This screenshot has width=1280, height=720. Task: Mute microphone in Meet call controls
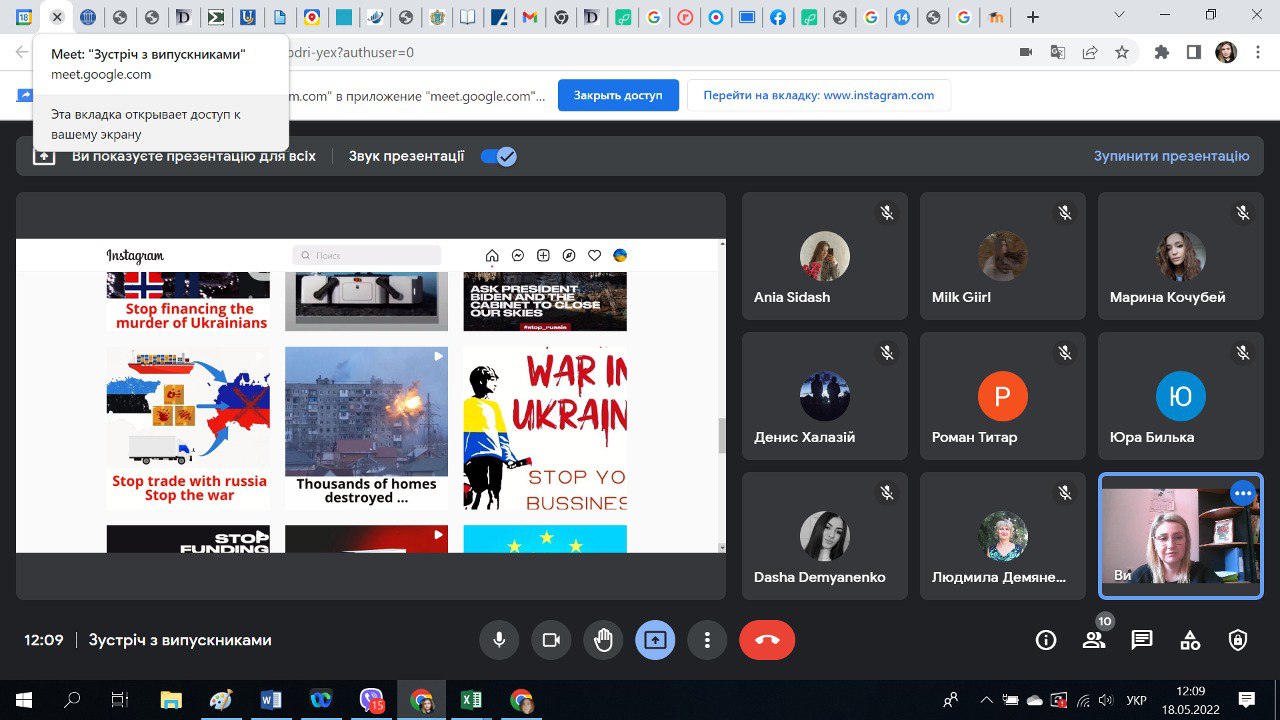(x=499, y=640)
